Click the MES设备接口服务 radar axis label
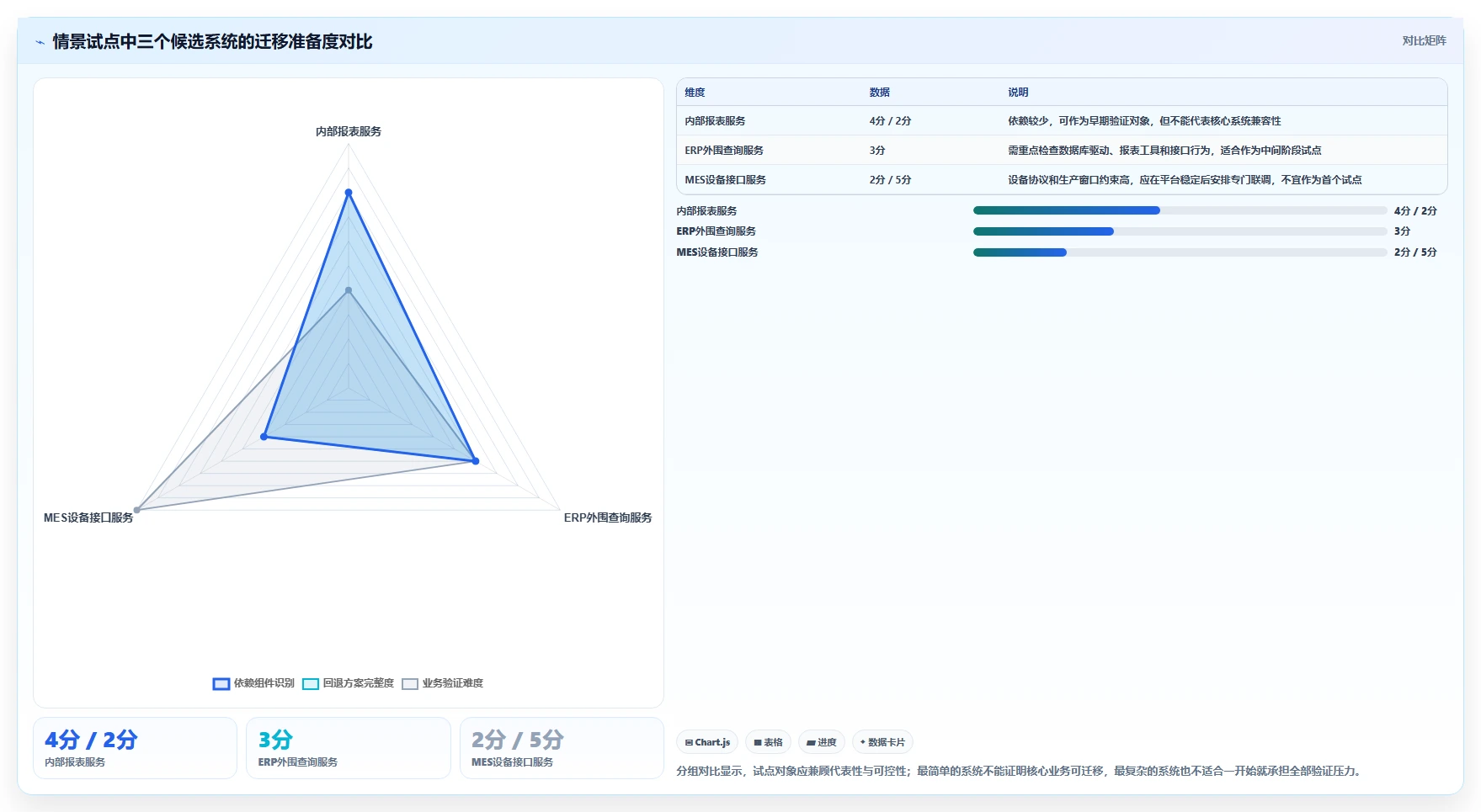Screen dimensions: 1481x812 88,517
